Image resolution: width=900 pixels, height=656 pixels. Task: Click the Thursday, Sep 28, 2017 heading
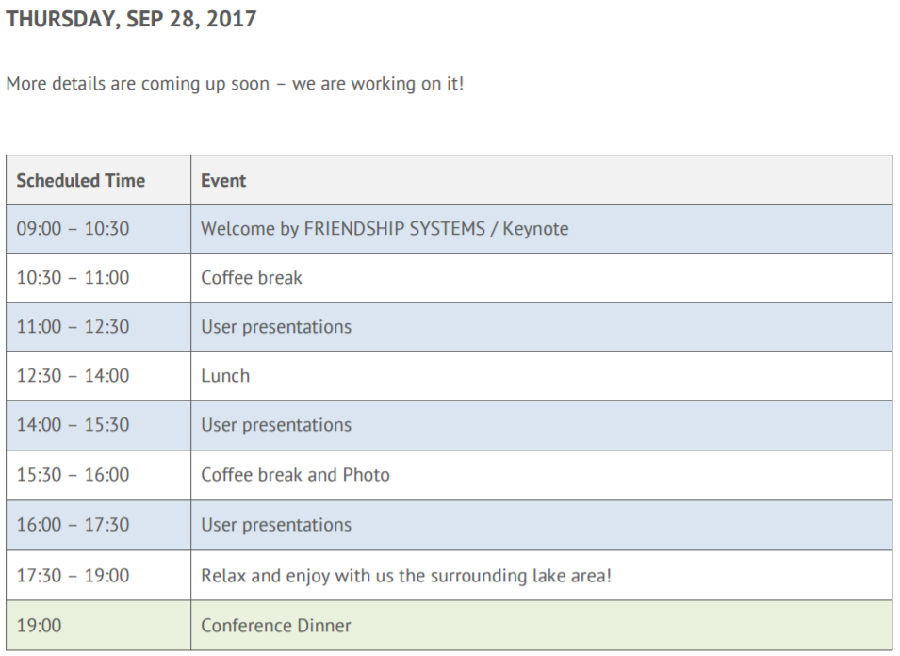click(x=131, y=19)
